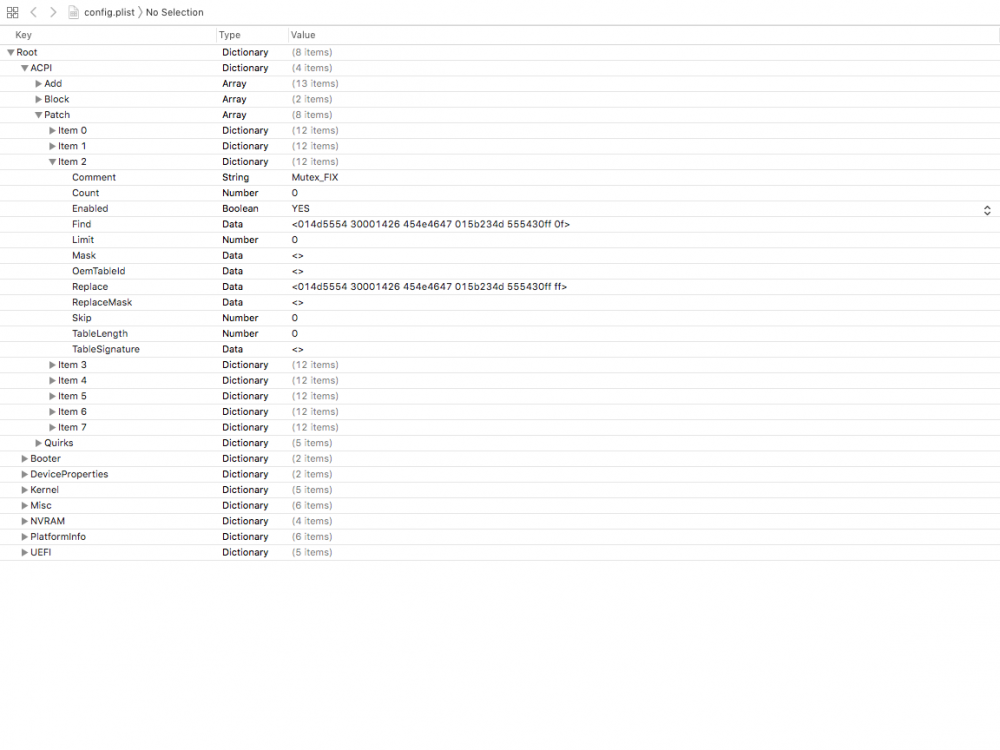Click the Find data value ending 0f
The width and height of the screenshot is (1000, 750).
pyautogui.click(x=430, y=224)
